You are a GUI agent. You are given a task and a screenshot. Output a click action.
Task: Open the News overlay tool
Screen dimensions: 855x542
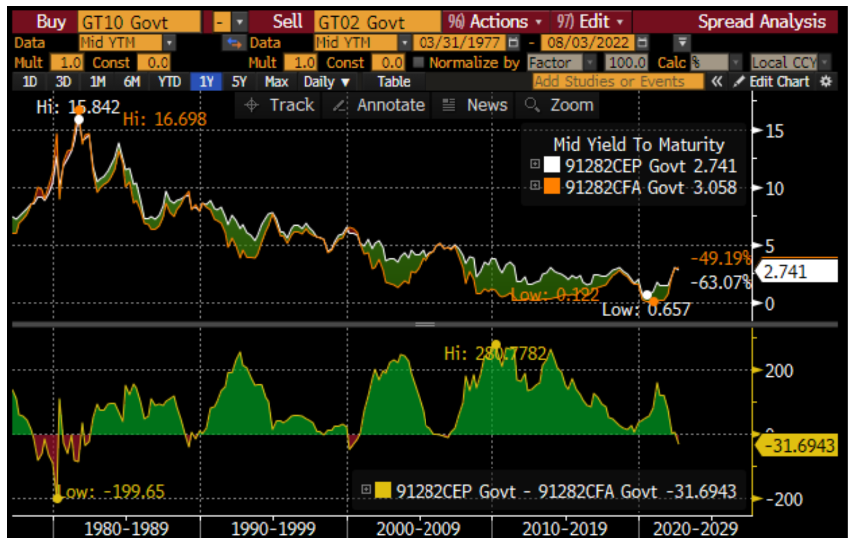point(475,105)
